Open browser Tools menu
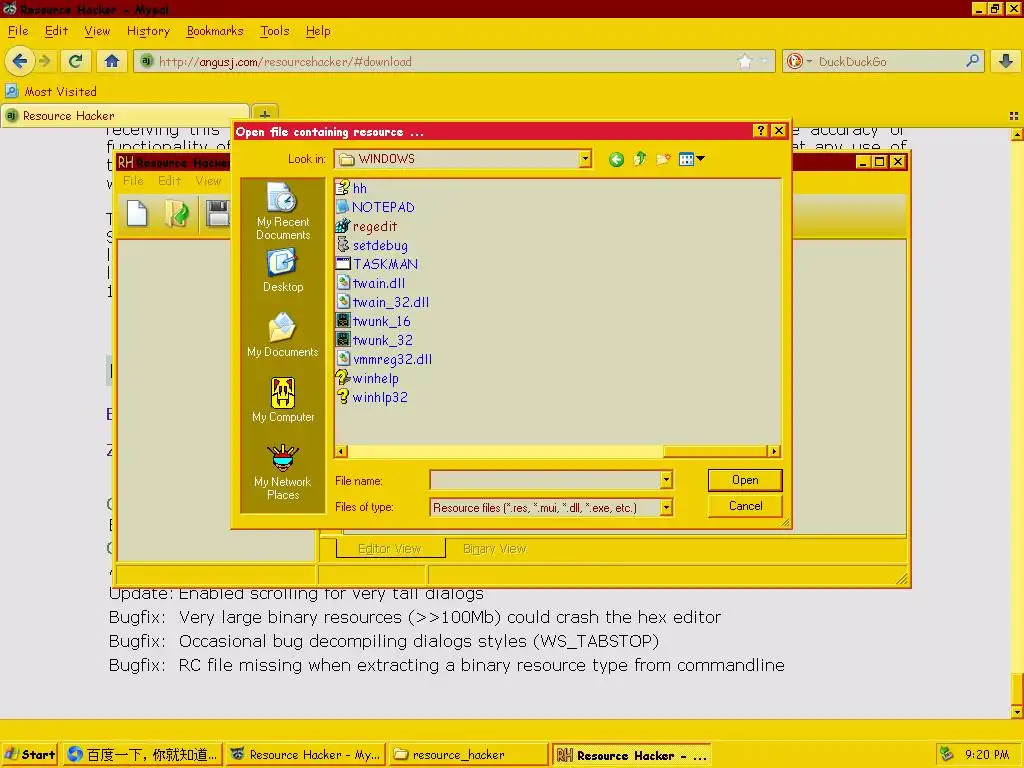Image resolution: width=1024 pixels, height=768 pixels. 274,31
